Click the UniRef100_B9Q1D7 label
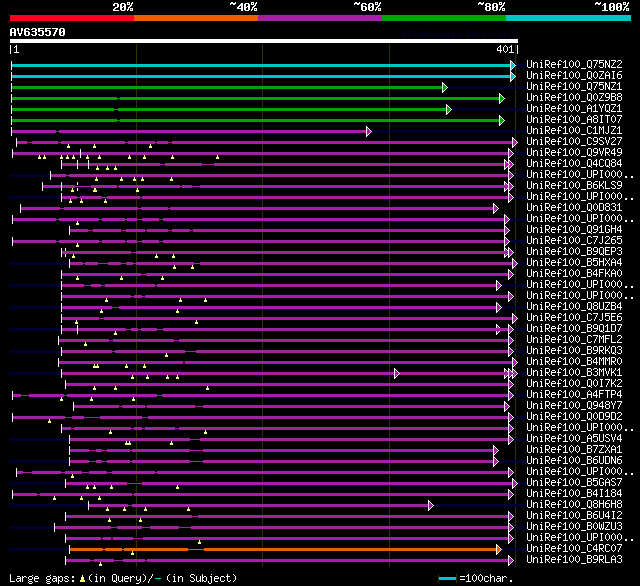This screenshot has width=640, height=586. 574,329
